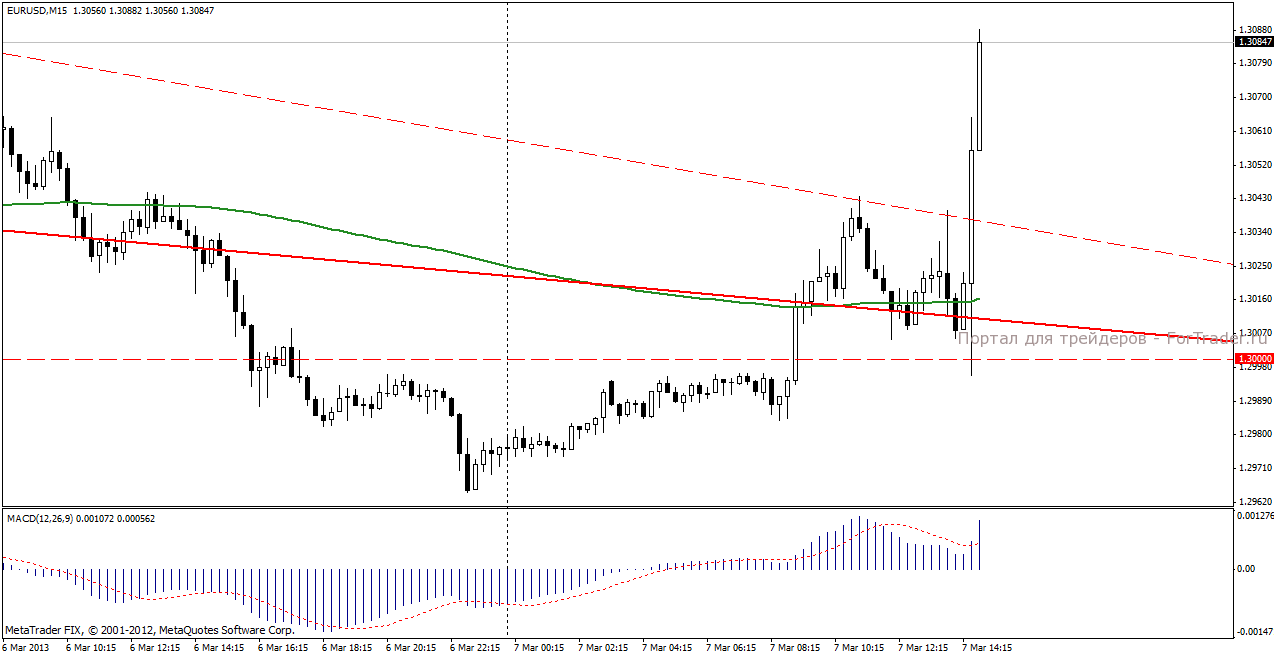Screen dimensions: 1274x655
Task: Select the current price tag 1.30847
Action: pos(1254,42)
